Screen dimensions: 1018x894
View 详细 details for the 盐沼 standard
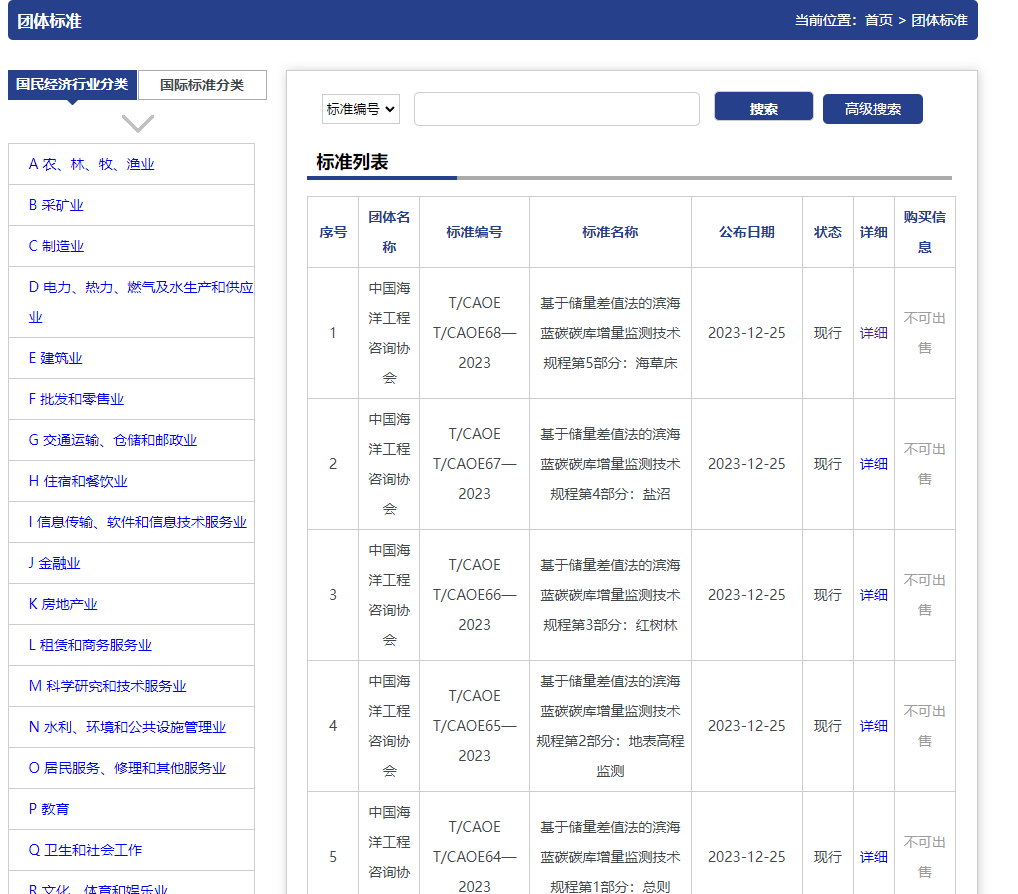click(x=873, y=463)
